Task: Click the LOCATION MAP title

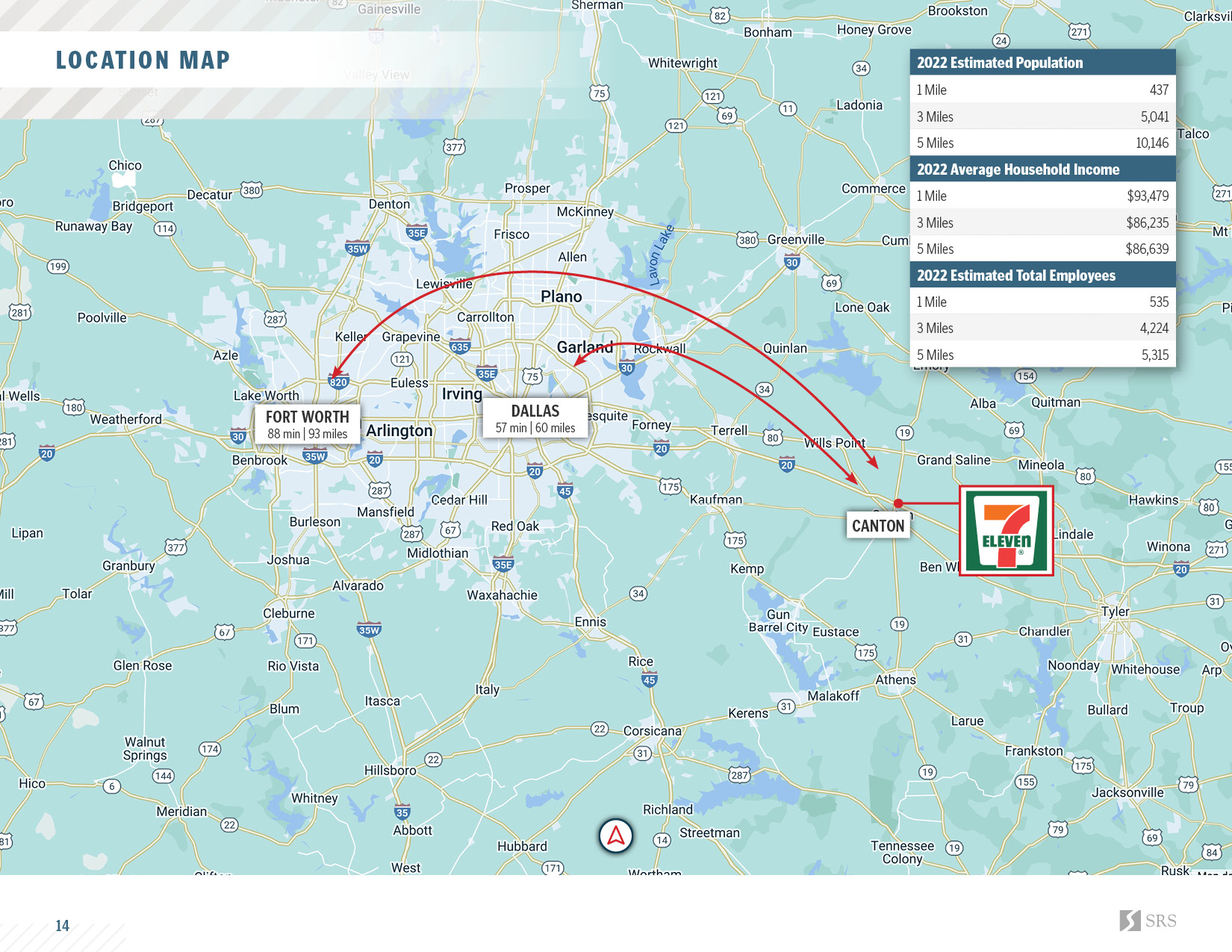Action: [143, 60]
